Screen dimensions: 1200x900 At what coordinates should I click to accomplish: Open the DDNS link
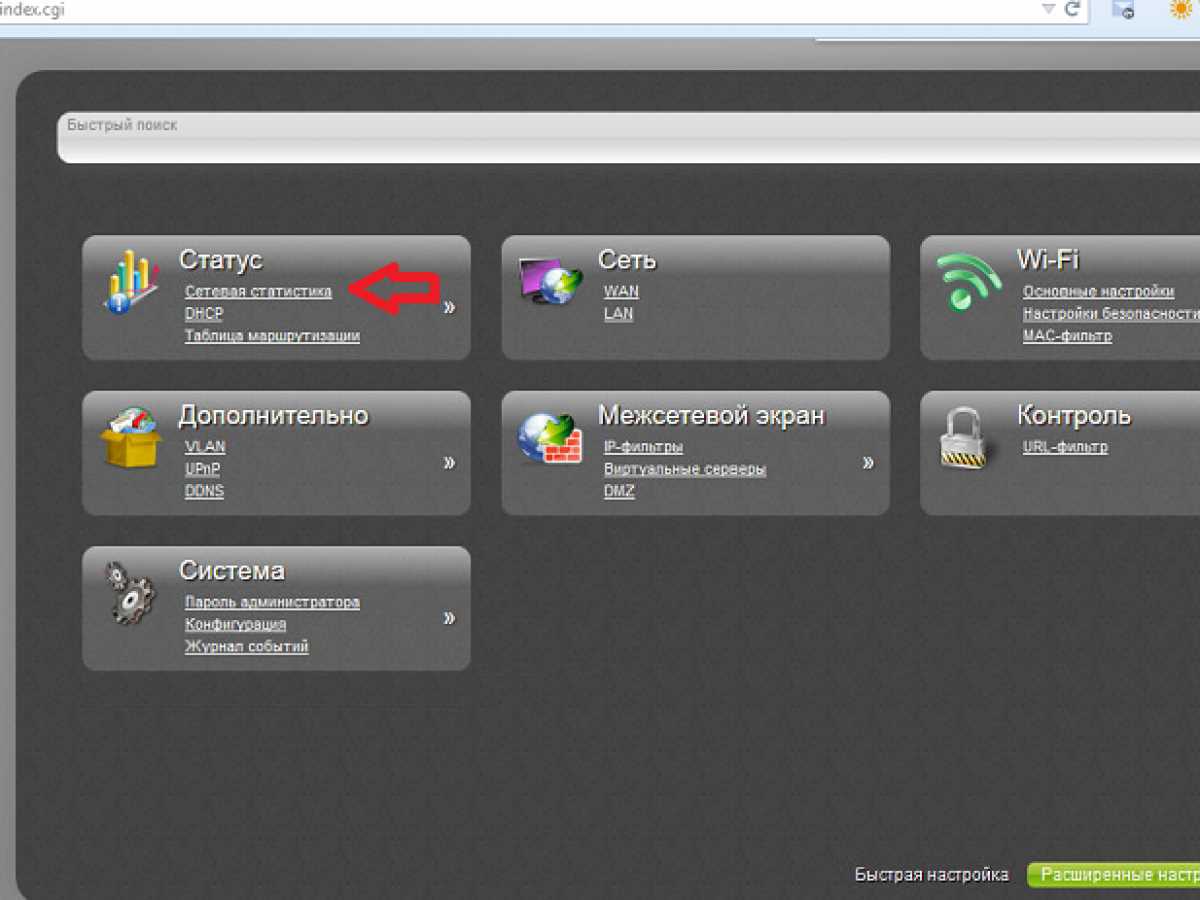coord(204,491)
